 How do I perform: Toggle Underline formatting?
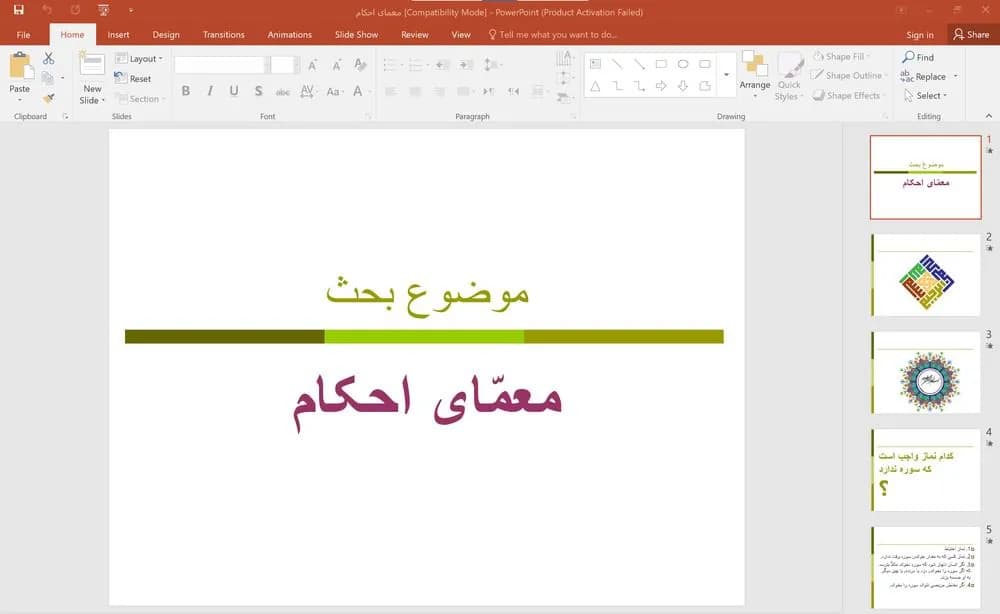234,91
